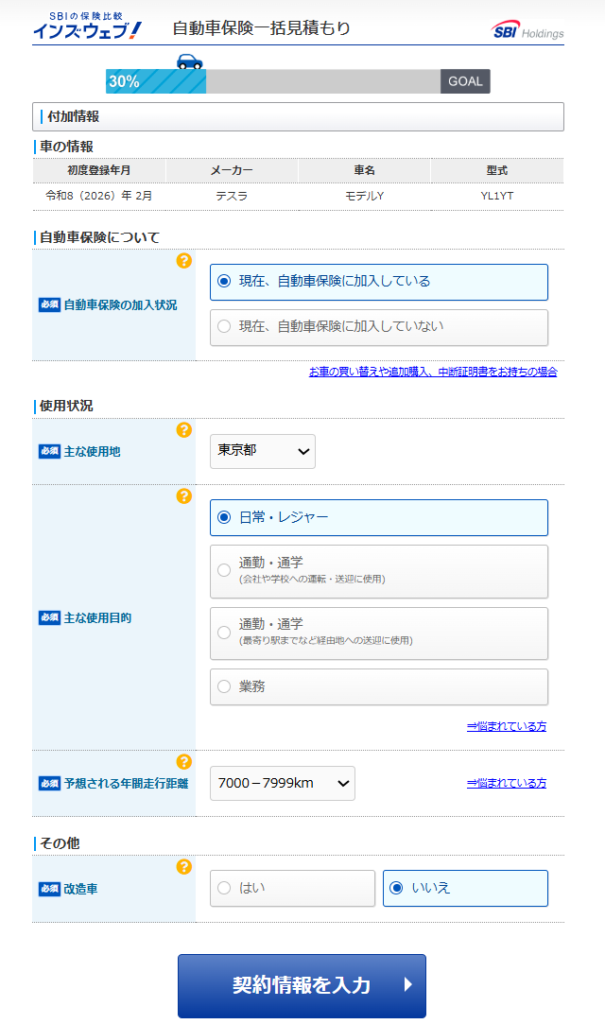This screenshot has height=1024, width=605.
Task: Open 悩まれている方 link under usage purpose
Action: tap(506, 726)
